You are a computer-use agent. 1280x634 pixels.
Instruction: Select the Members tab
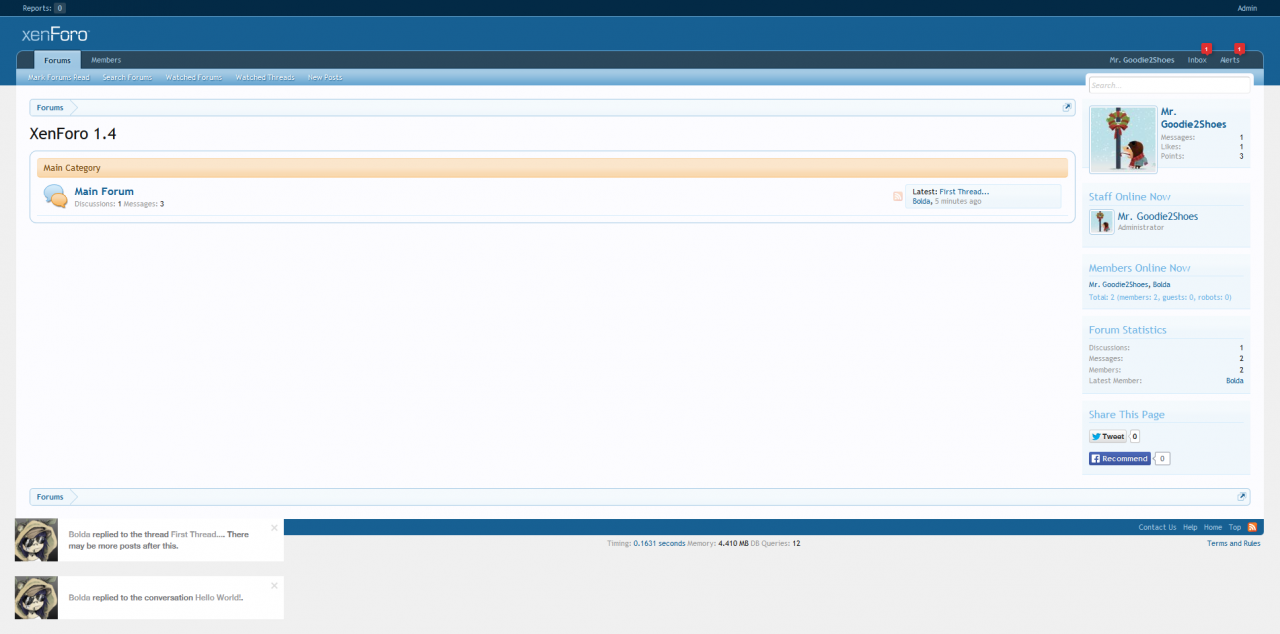pyautogui.click(x=106, y=60)
